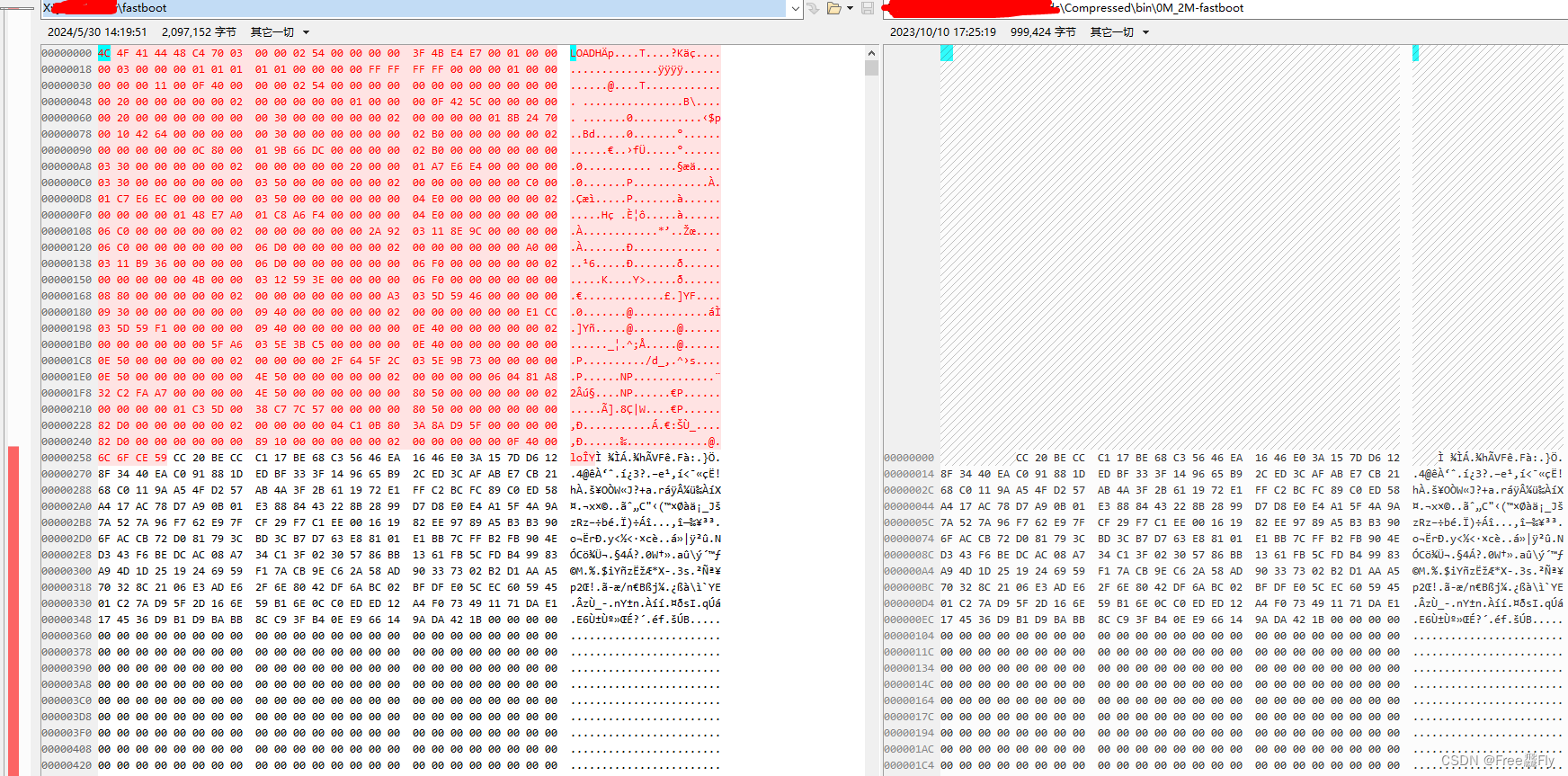This screenshot has width=1568, height=776.
Task: Click the right path field ending in 0M_2M-fastboot
Action: 1225,8
